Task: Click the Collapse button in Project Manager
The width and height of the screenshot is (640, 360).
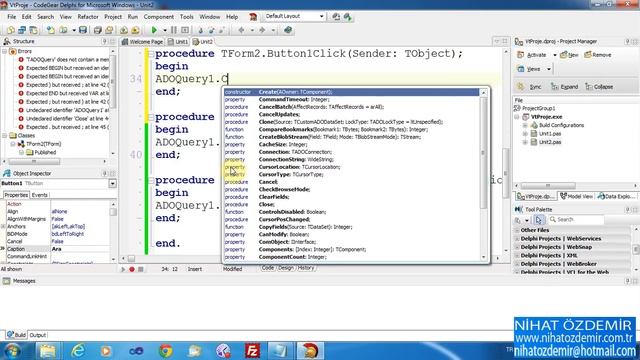Action: (599, 87)
